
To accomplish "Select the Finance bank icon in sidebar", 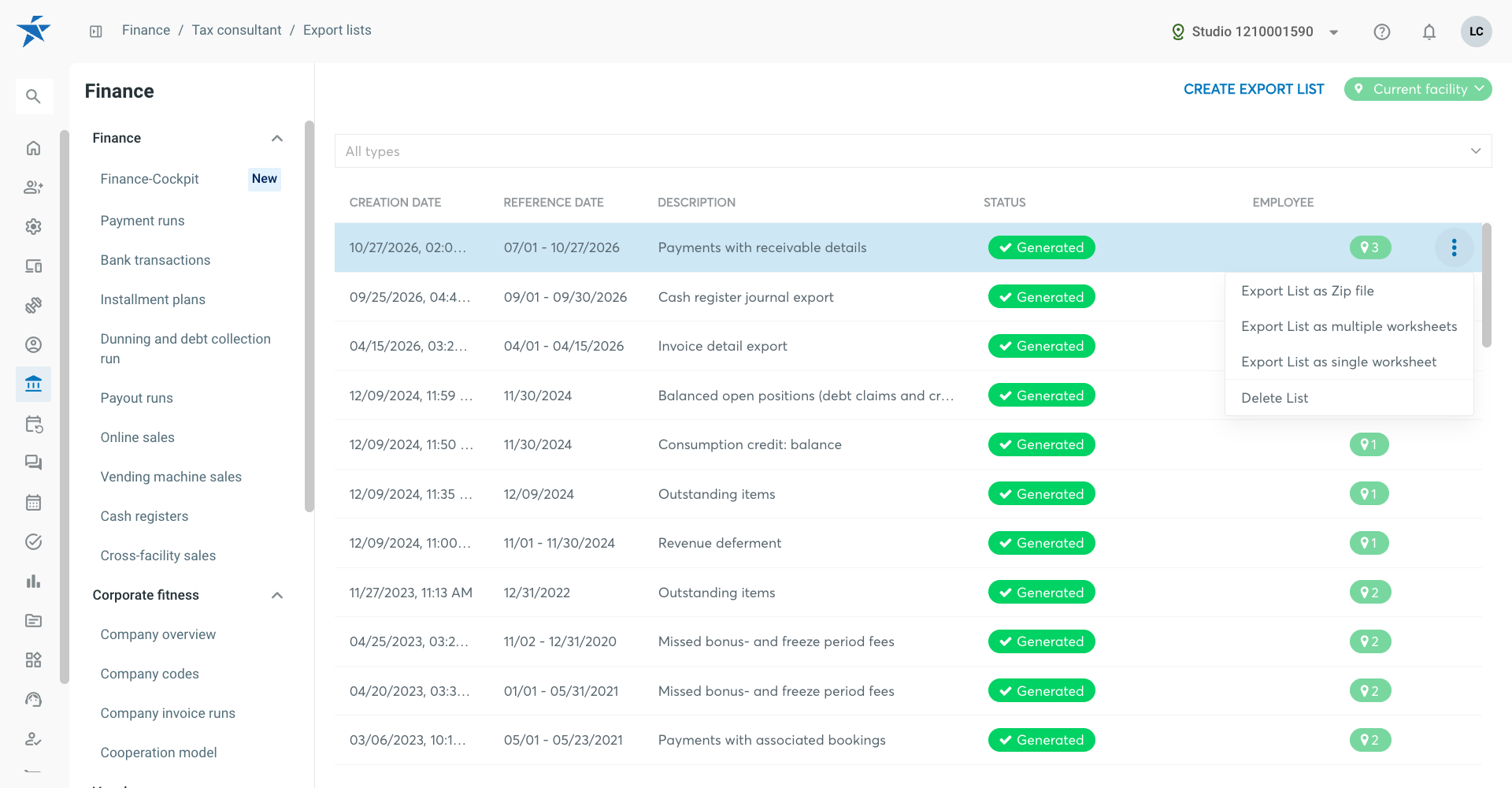I will [33, 385].
